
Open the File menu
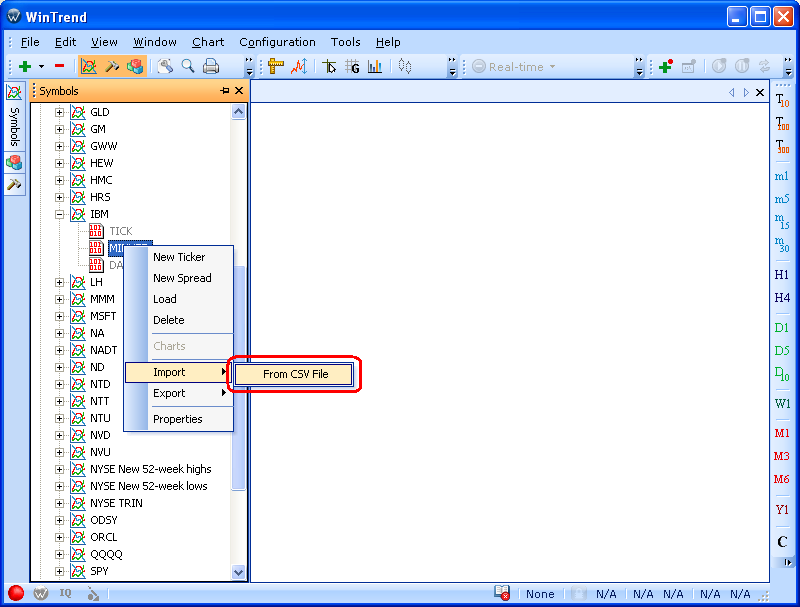(x=30, y=42)
